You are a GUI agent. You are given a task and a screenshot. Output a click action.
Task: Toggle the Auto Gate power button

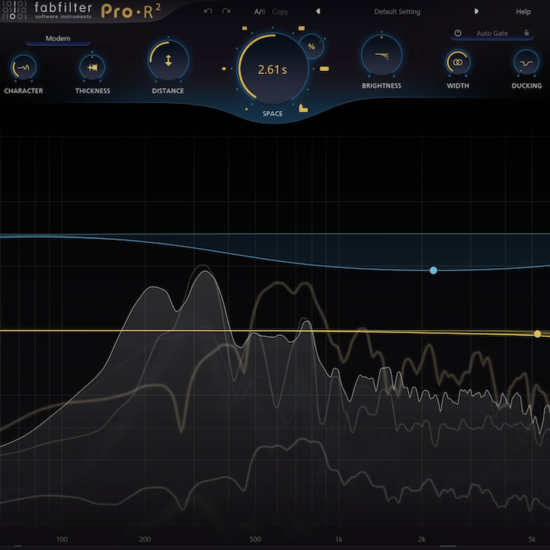tap(457, 33)
